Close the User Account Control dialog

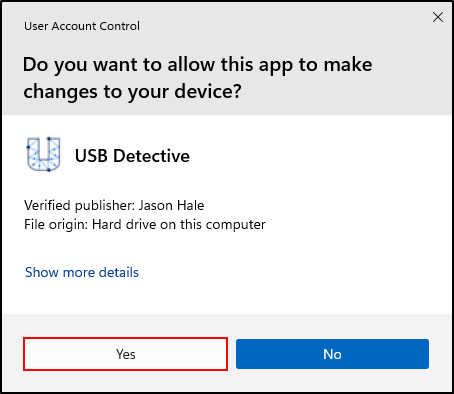(438, 17)
